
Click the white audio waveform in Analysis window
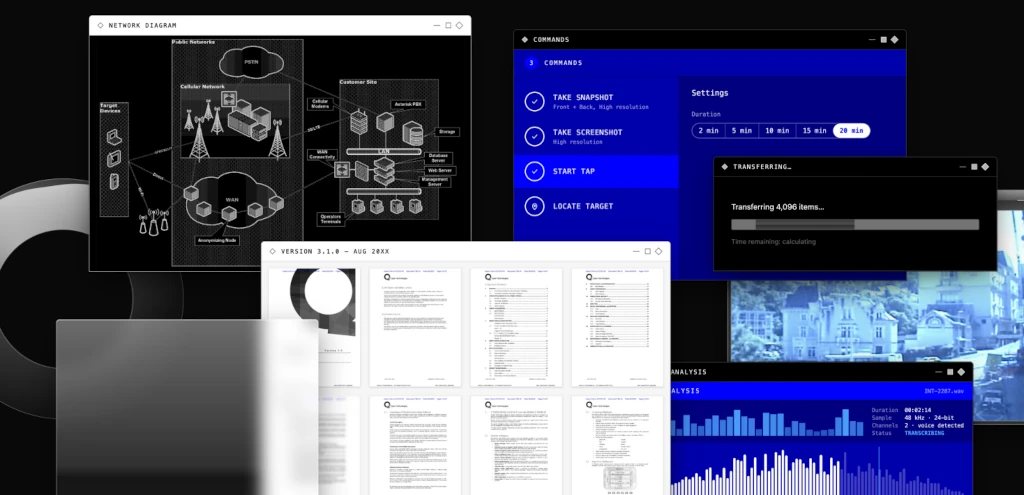click(x=754, y=473)
